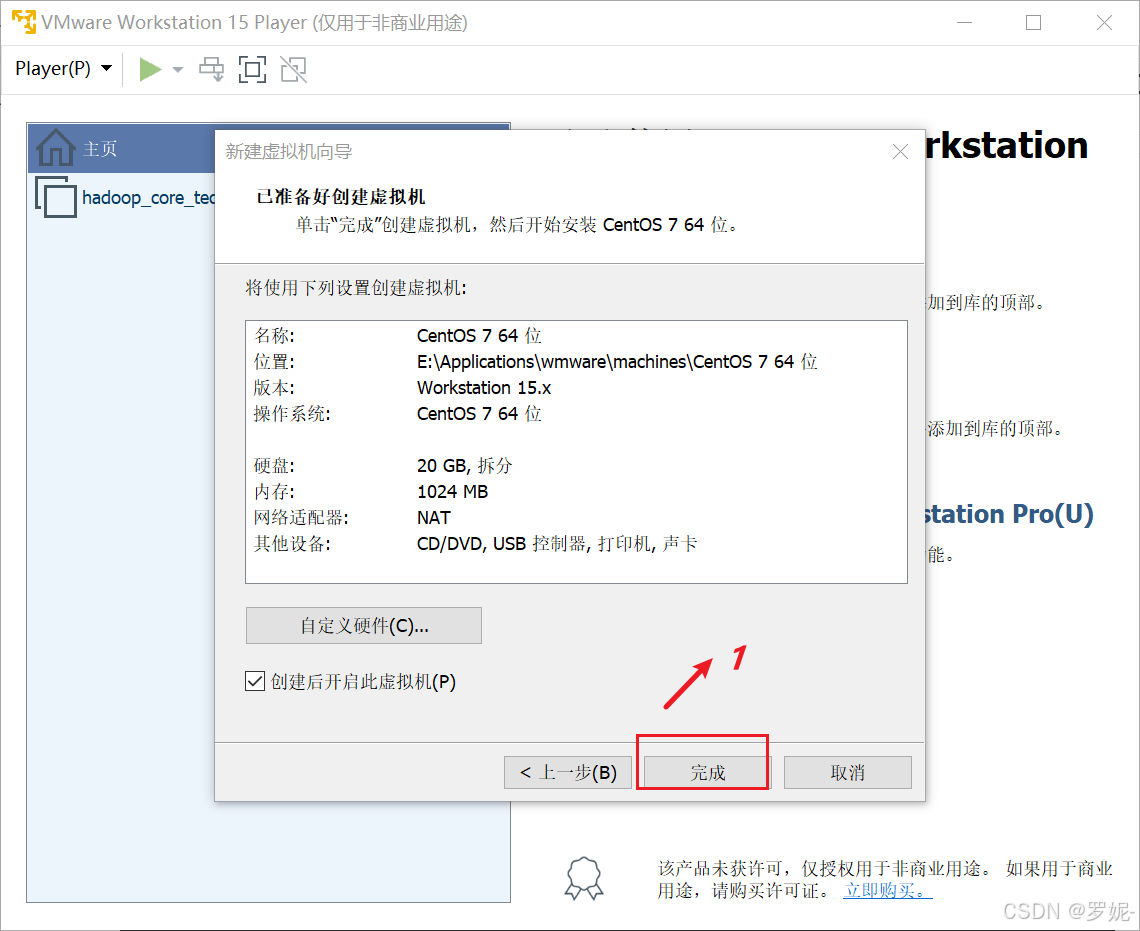1140x931 pixels.
Task: Follow the 立即购买 purchase link
Action: coord(887,890)
